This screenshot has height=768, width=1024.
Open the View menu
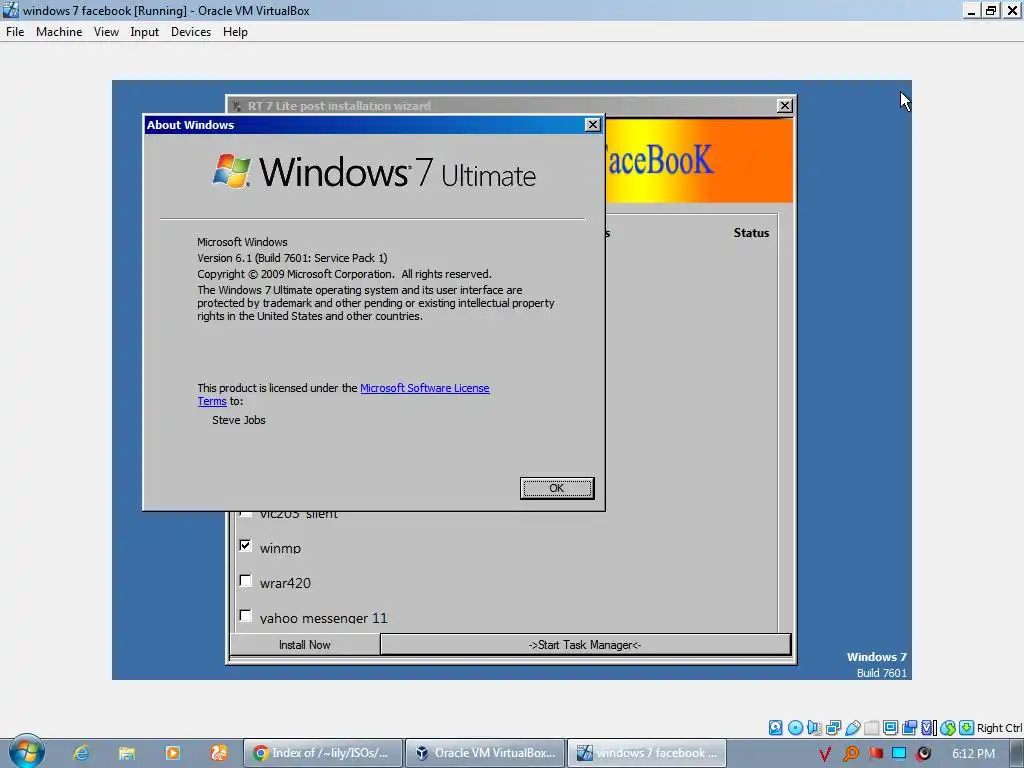[106, 32]
